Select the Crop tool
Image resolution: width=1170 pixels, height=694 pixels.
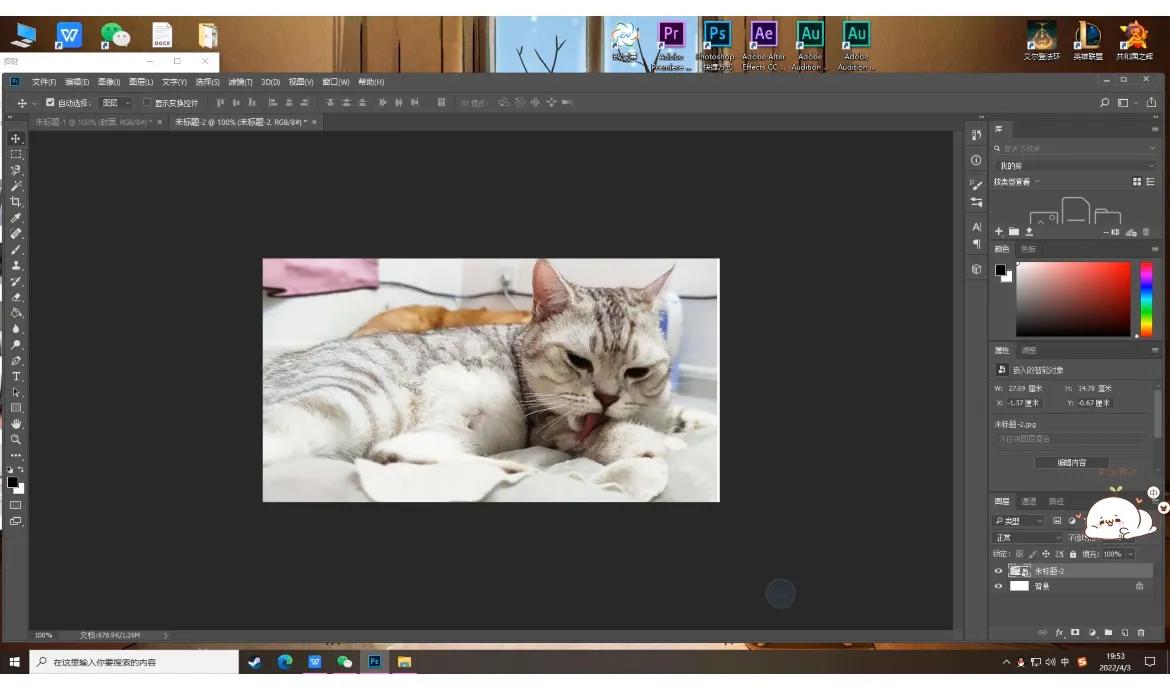pos(16,202)
